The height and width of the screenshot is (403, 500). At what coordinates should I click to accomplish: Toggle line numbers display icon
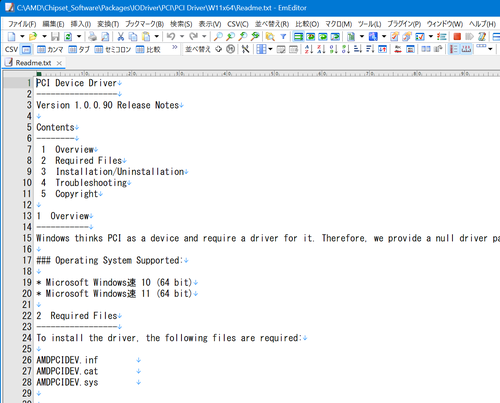coord(454,49)
